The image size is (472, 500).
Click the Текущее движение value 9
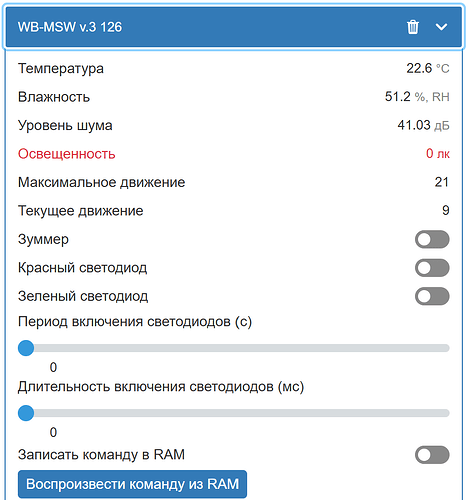pos(446,211)
